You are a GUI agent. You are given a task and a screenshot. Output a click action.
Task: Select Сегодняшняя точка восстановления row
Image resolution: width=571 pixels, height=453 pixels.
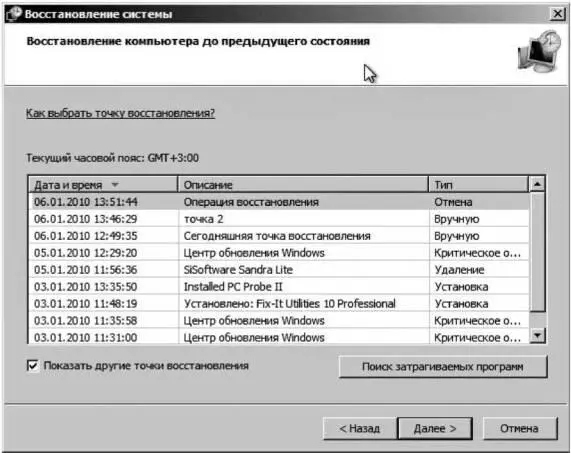click(279, 236)
